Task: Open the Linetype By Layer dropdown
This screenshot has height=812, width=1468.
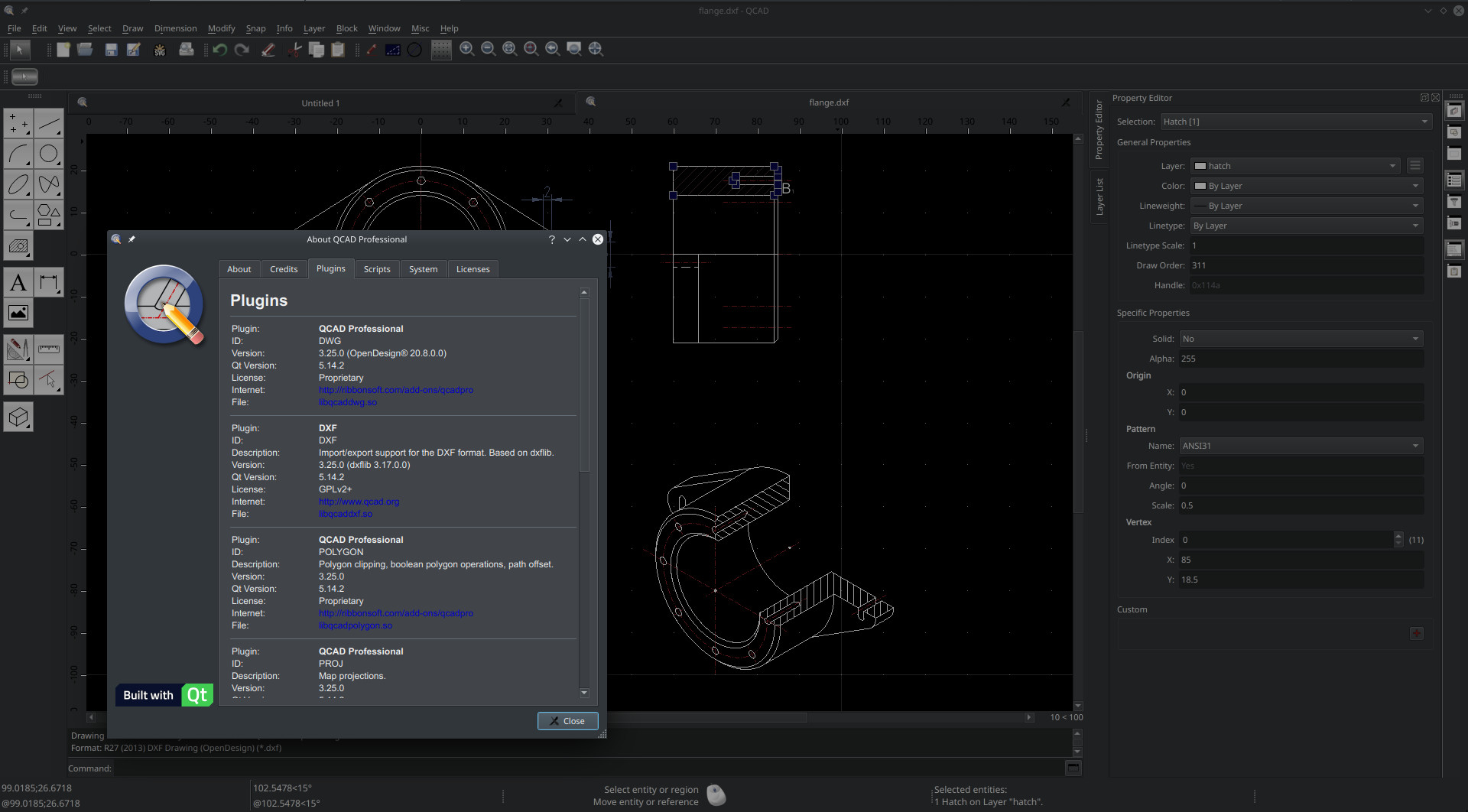Action: coord(1307,226)
